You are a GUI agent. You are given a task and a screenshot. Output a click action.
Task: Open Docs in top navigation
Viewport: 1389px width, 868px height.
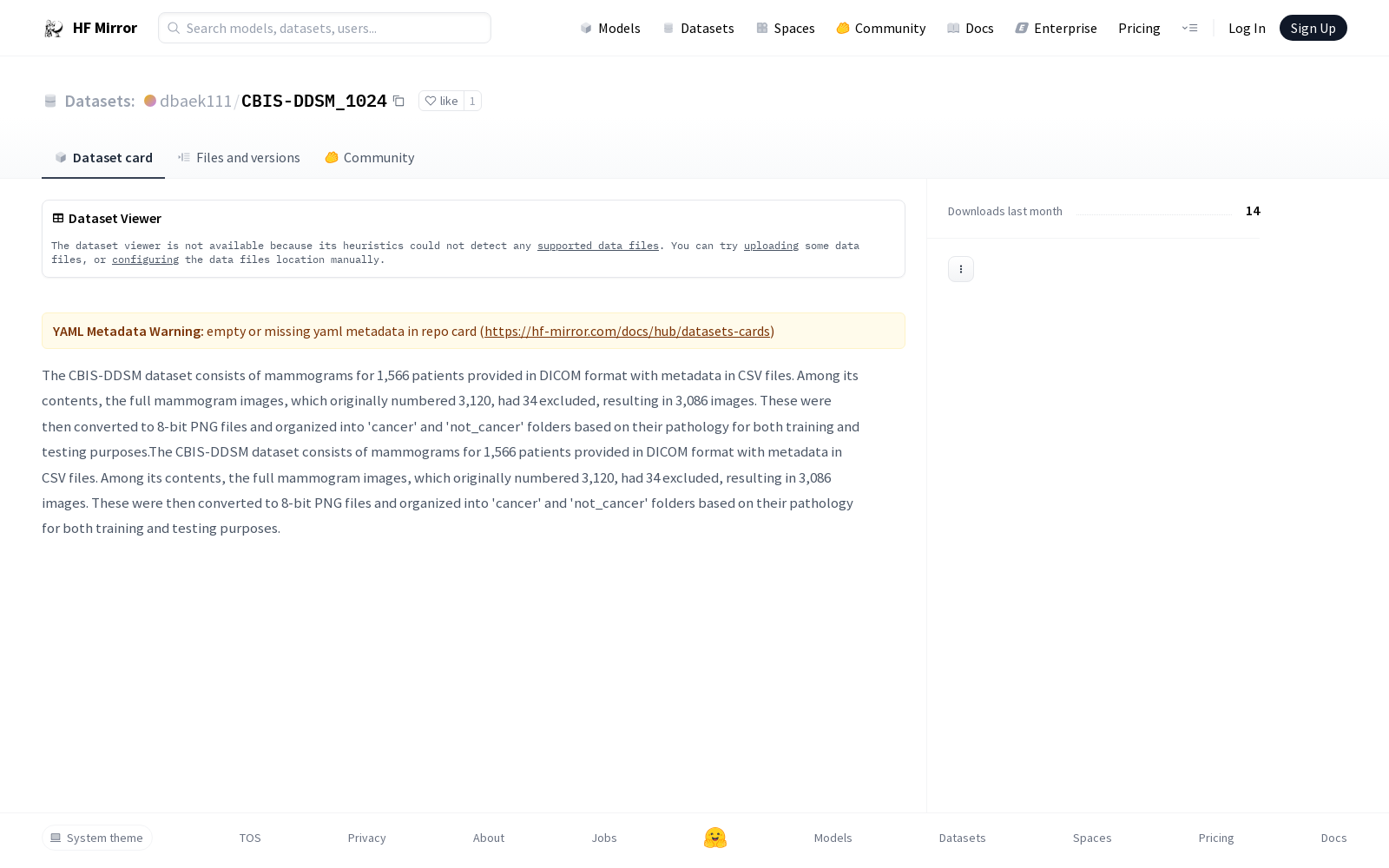click(970, 28)
